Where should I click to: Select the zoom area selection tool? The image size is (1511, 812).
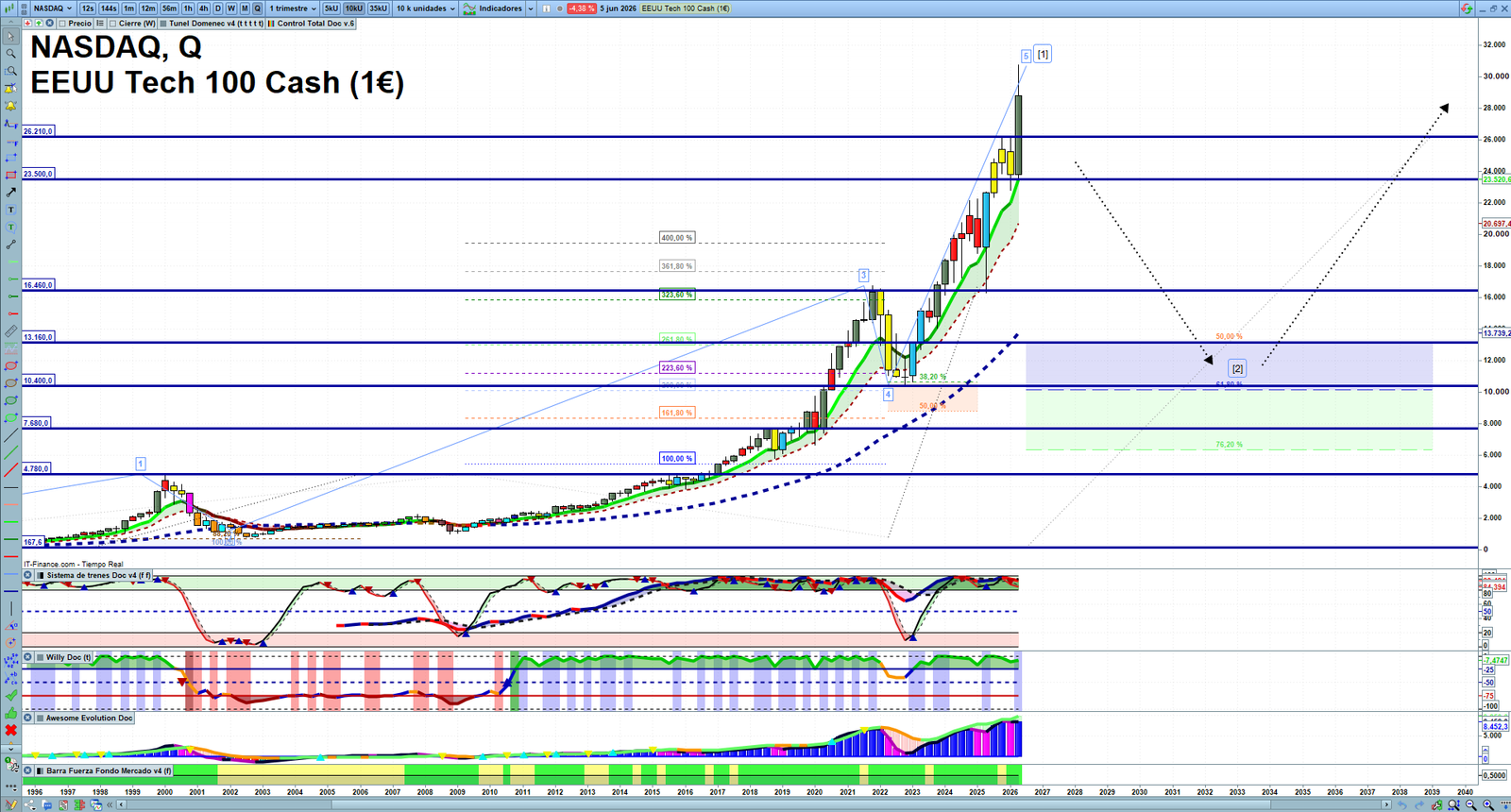[10, 71]
